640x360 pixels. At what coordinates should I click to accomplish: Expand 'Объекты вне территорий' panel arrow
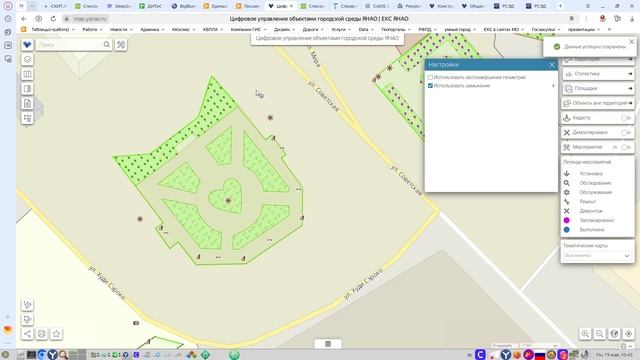tap(630, 103)
